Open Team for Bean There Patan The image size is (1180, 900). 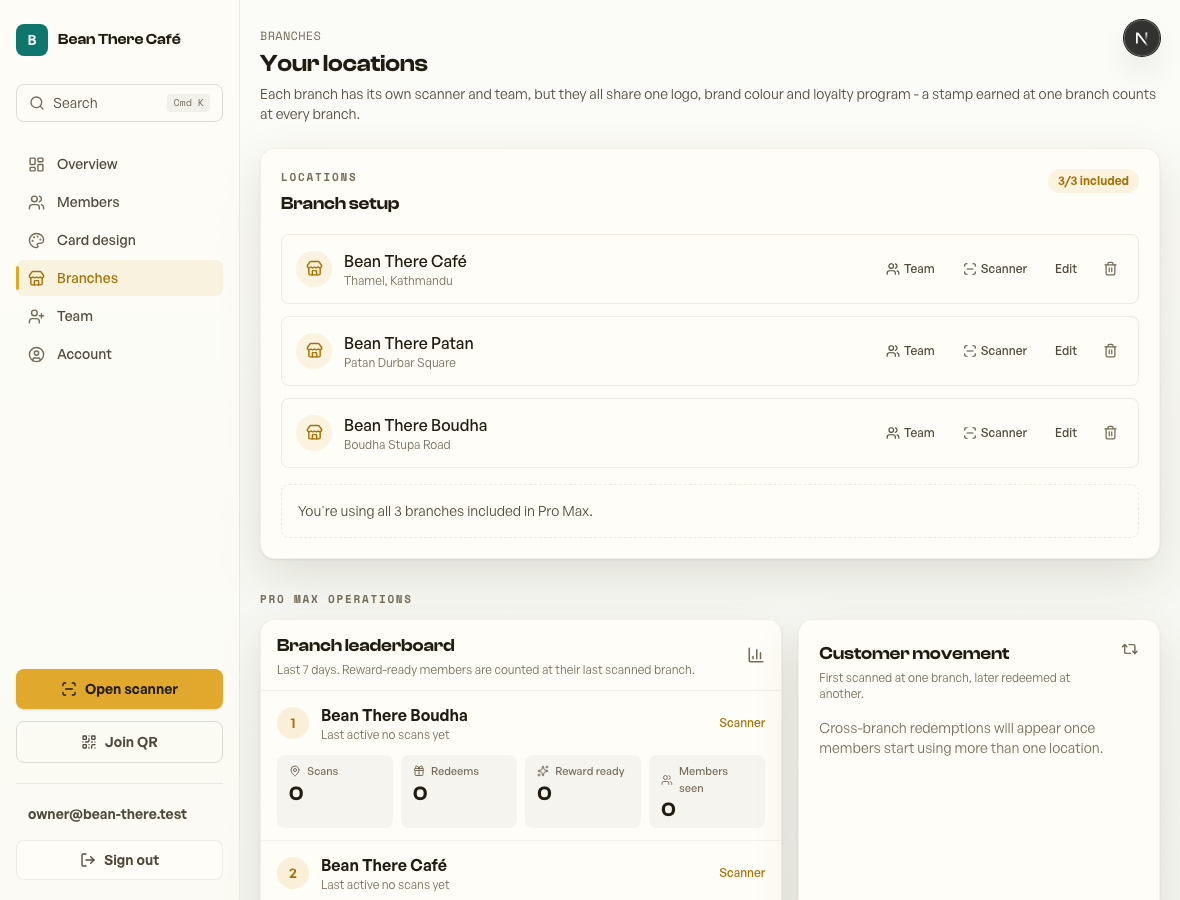click(x=910, y=351)
